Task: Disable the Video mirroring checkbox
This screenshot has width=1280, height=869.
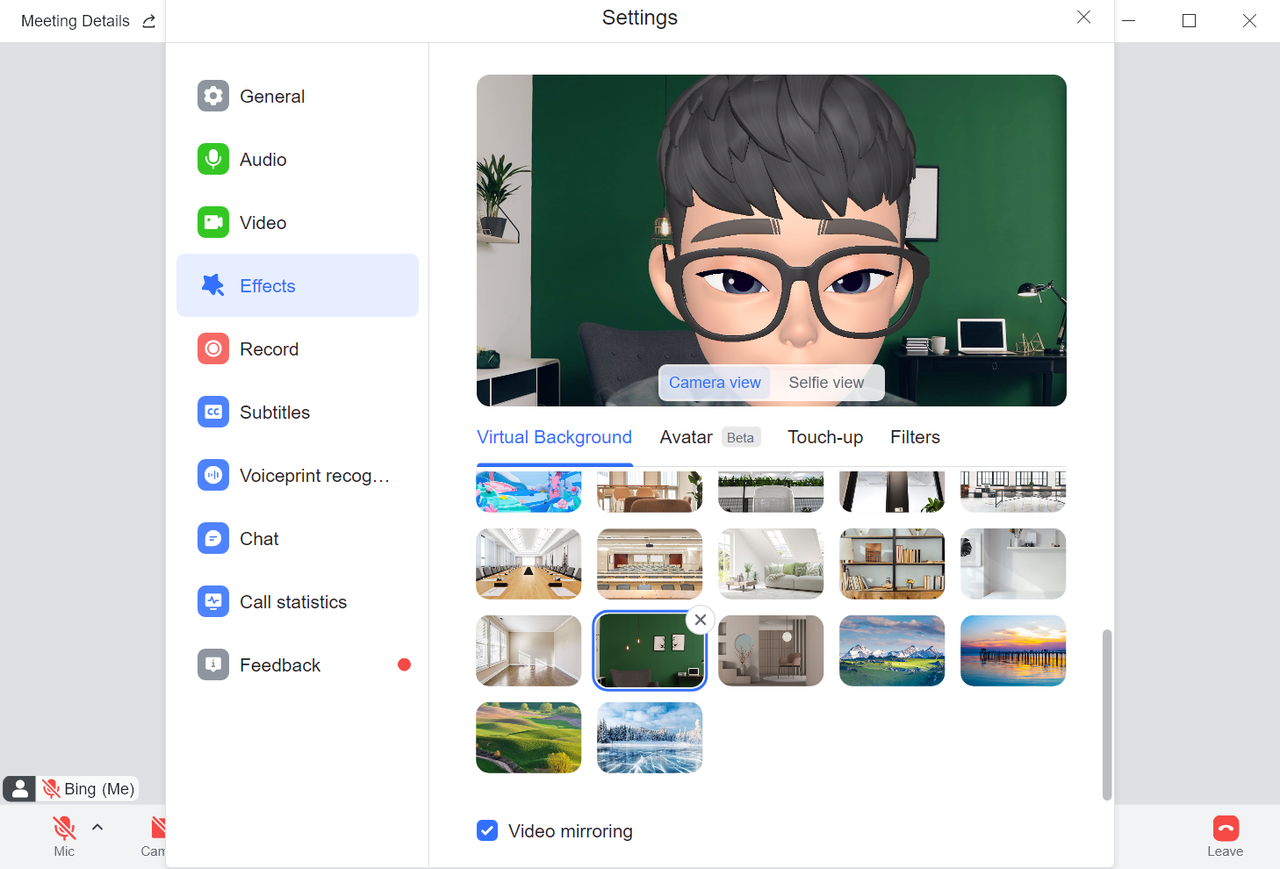Action: click(x=487, y=830)
